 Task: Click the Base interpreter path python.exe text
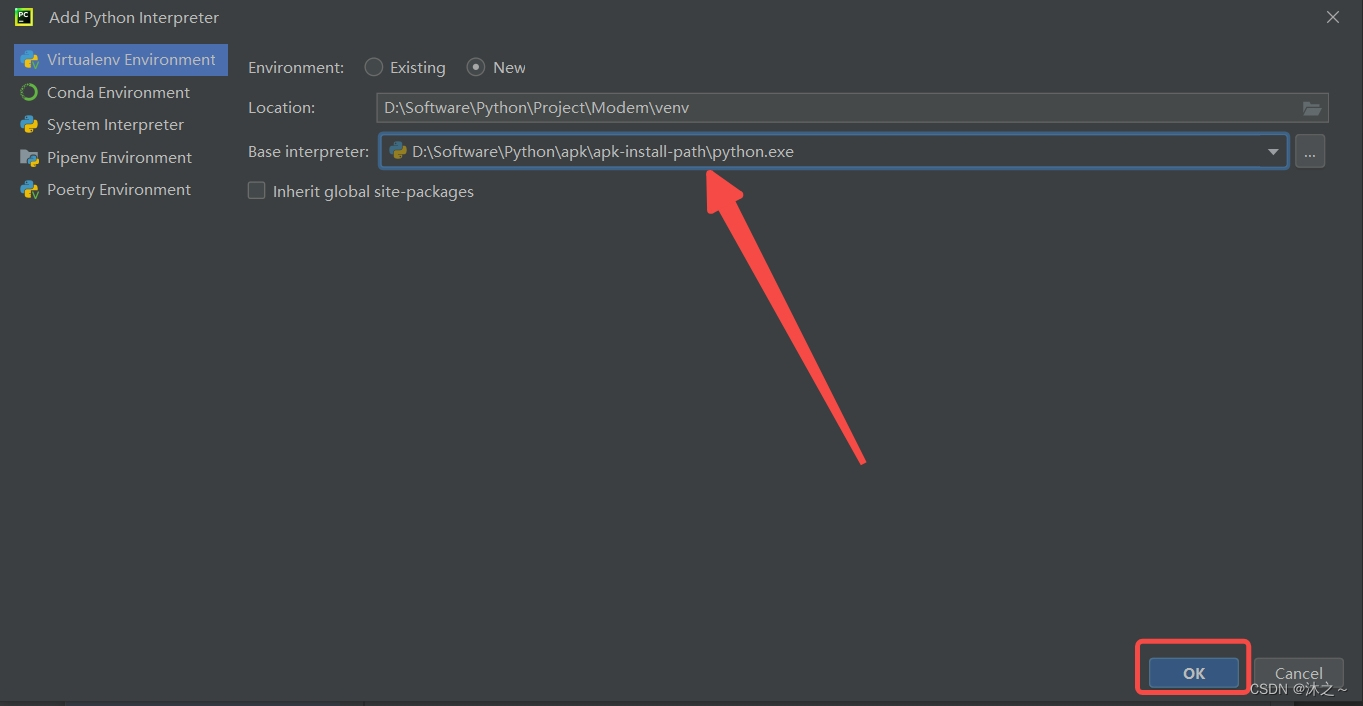point(603,152)
